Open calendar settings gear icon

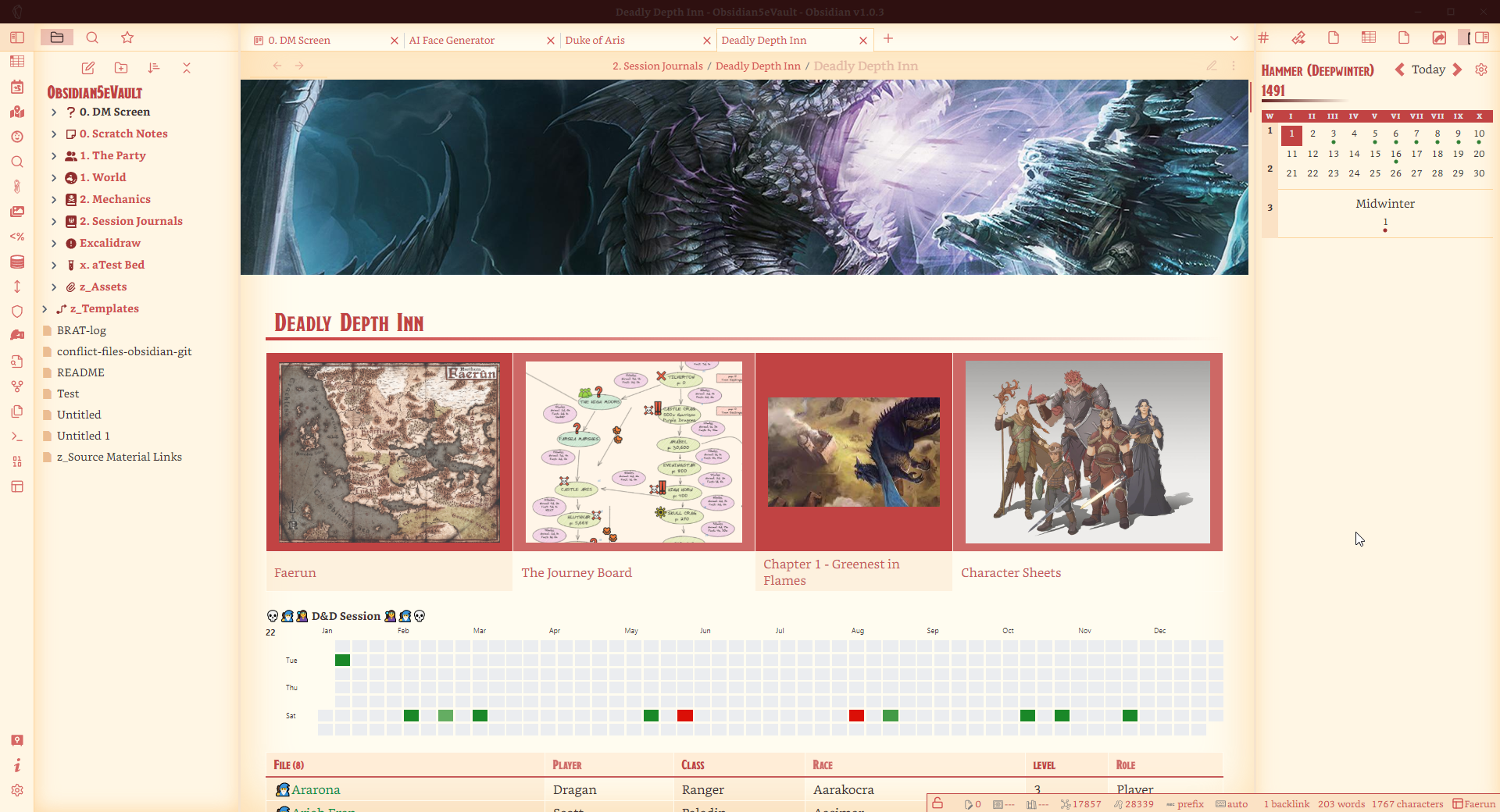point(1481,69)
